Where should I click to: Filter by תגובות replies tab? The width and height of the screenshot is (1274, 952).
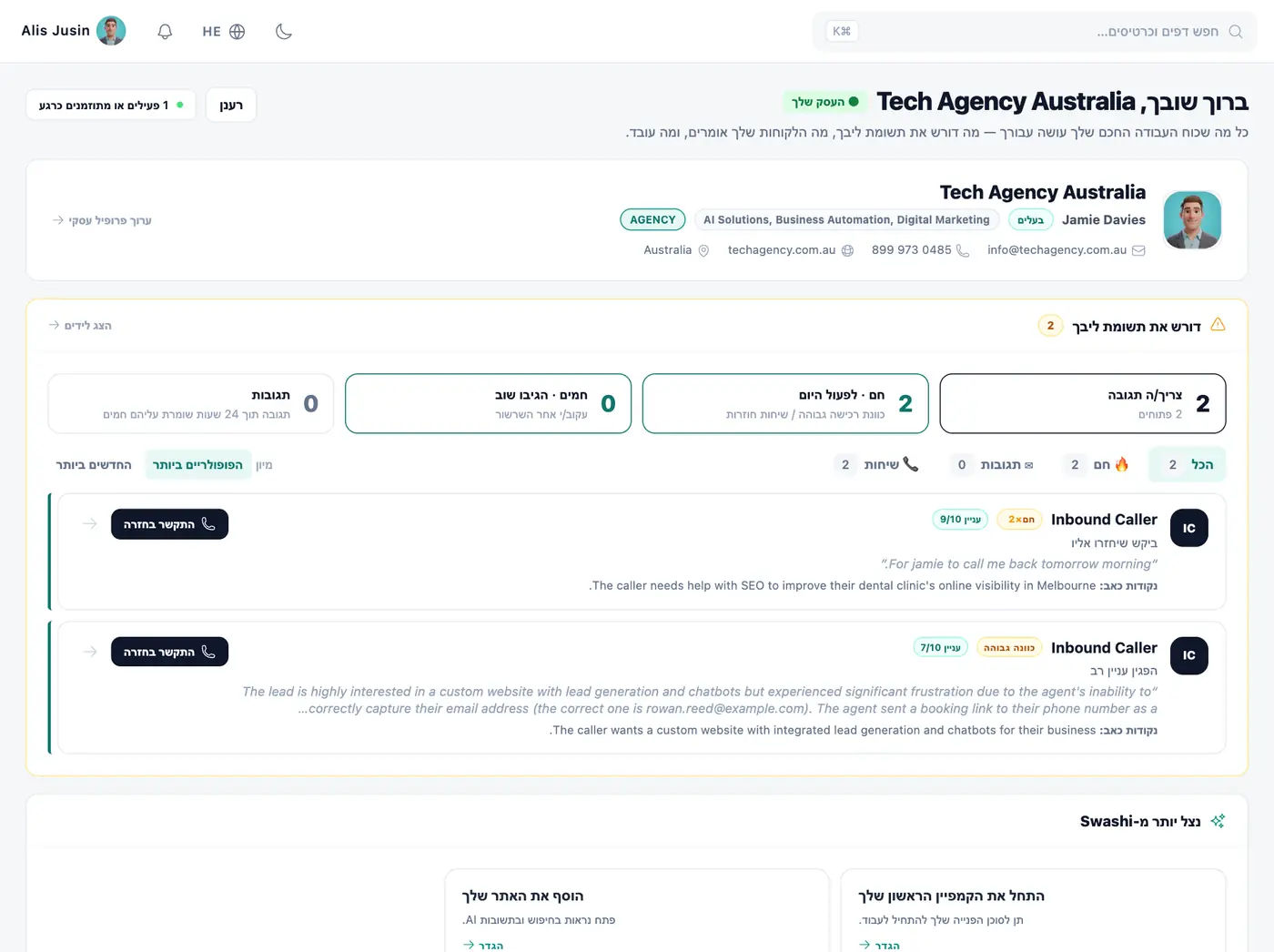[x=995, y=464]
